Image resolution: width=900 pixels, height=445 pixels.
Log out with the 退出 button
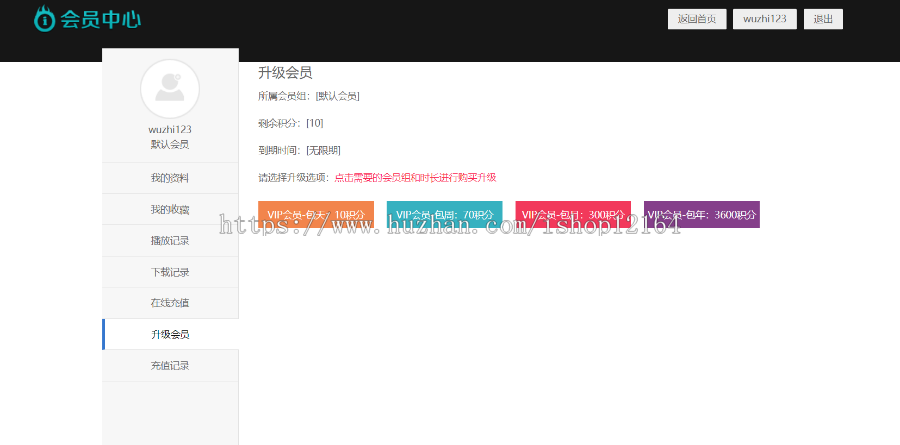pyautogui.click(x=823, y=19)
